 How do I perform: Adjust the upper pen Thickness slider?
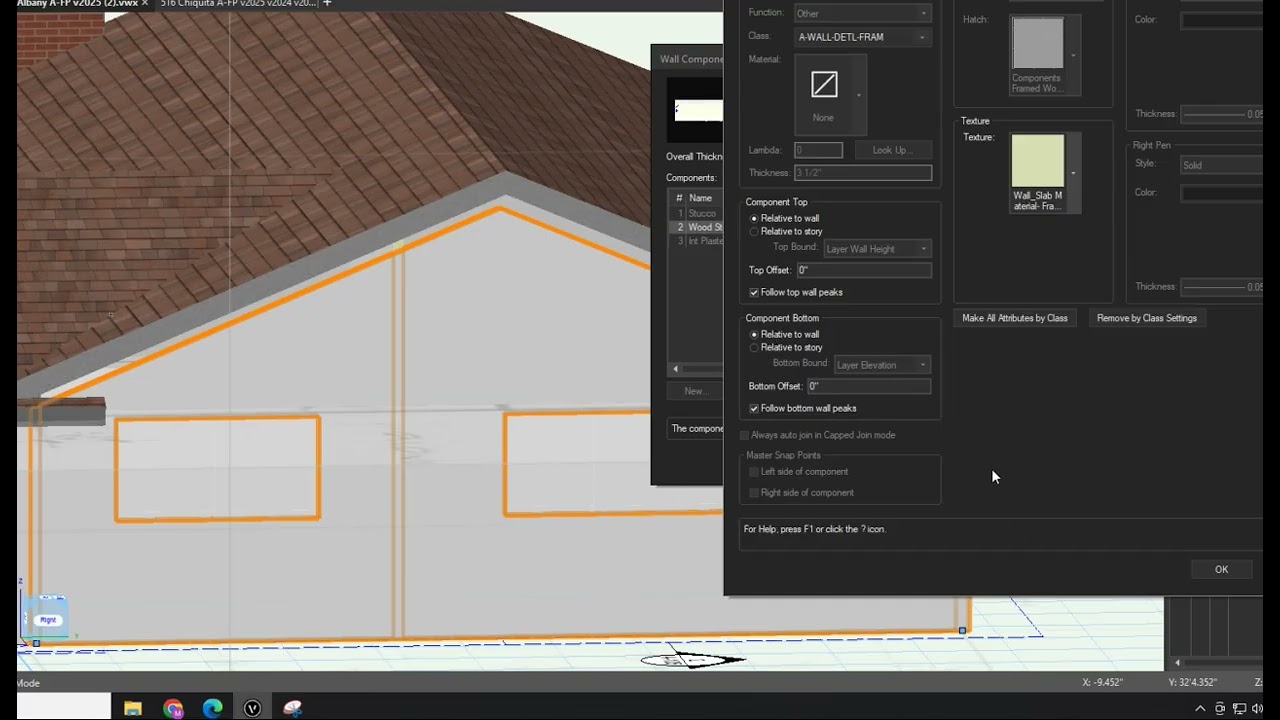(1216, 114)
